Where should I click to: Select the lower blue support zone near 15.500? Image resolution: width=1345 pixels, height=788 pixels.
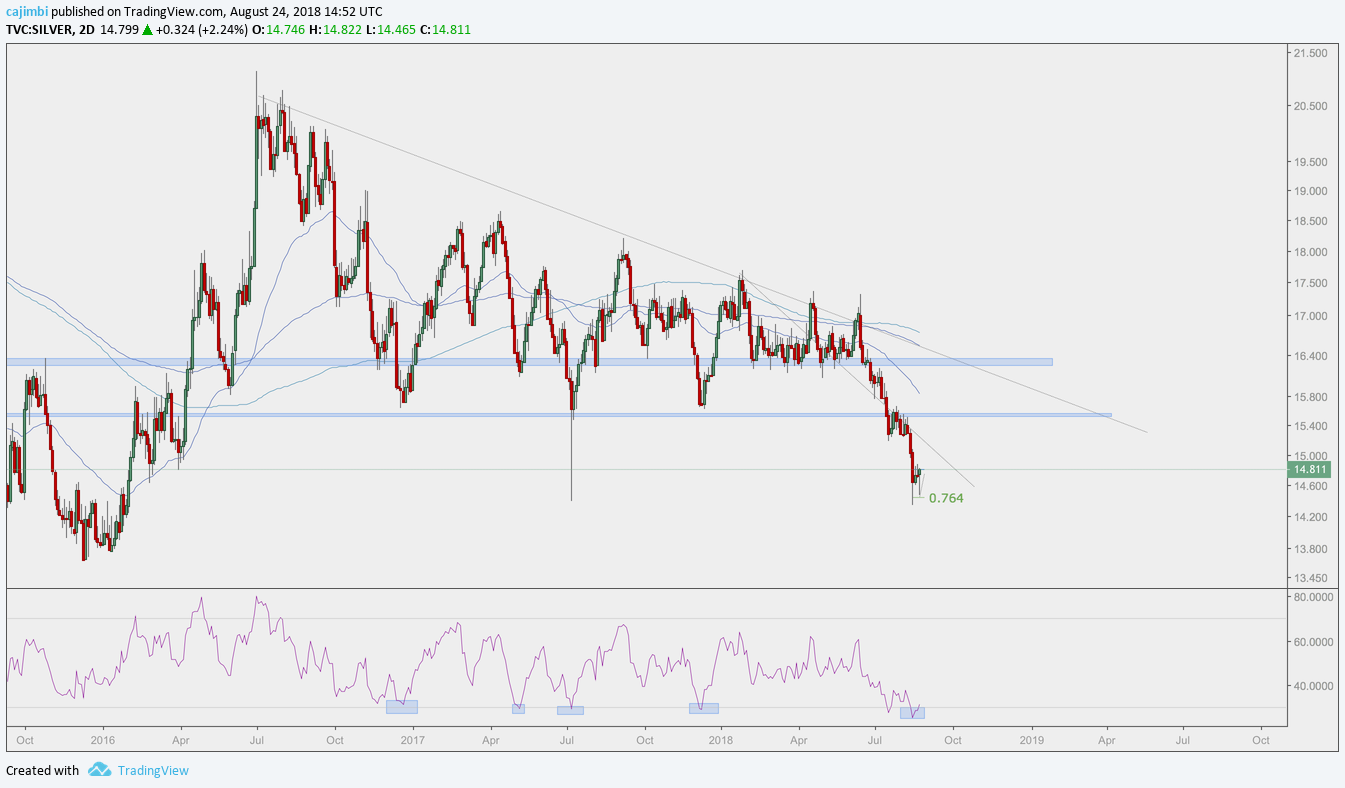tap(558, 415)
